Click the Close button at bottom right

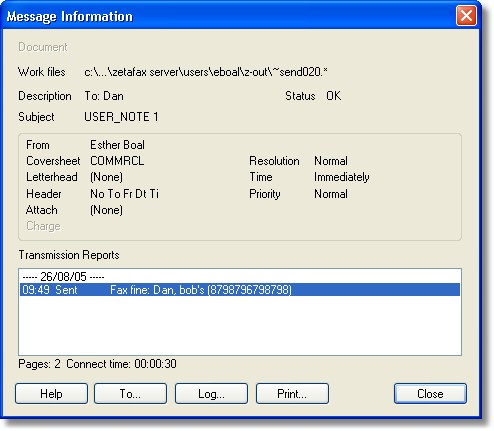430,394
